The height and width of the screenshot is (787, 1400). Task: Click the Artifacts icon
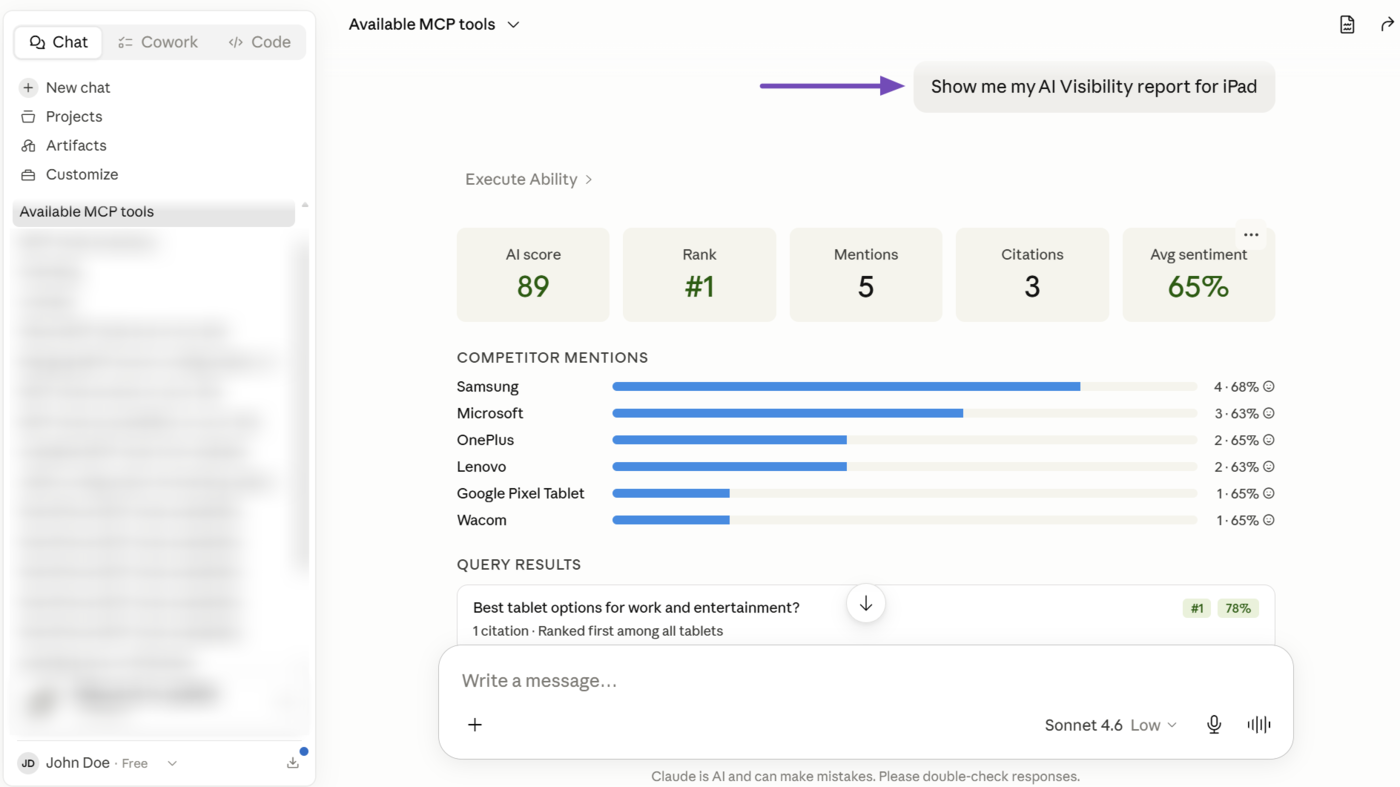(28, 146)
